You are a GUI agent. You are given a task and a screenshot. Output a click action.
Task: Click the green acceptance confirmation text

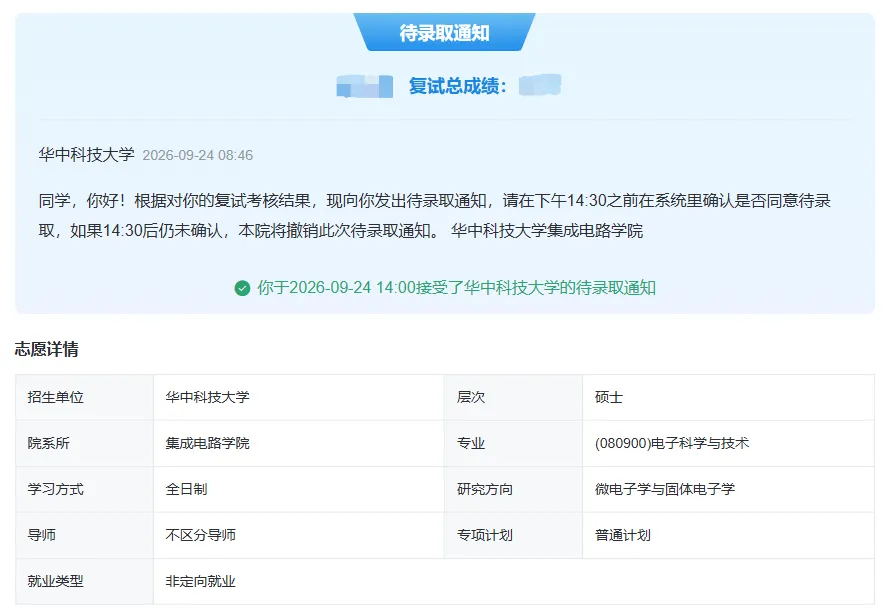[x=456, y=288]
